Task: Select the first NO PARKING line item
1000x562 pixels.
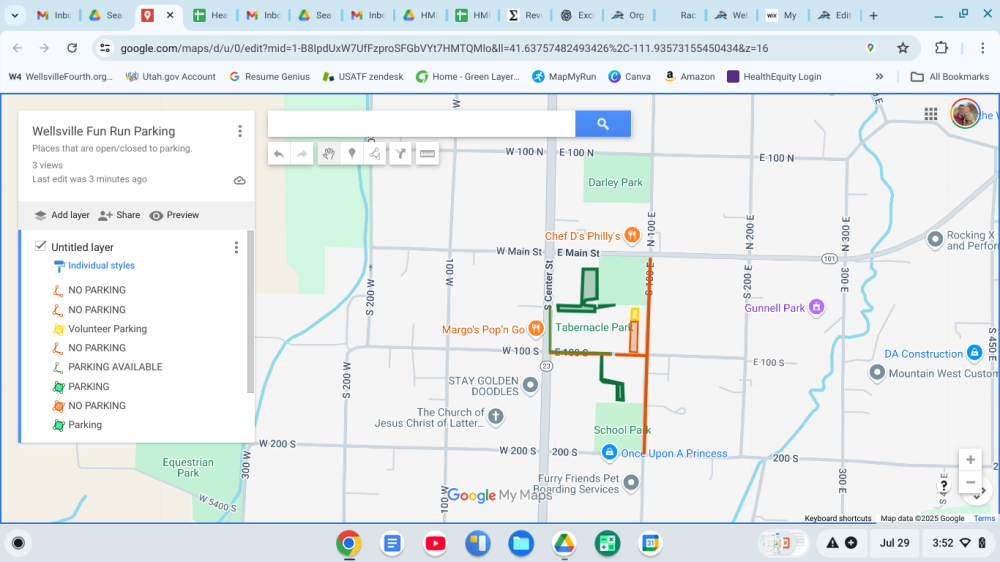Action: pos(97,290)
